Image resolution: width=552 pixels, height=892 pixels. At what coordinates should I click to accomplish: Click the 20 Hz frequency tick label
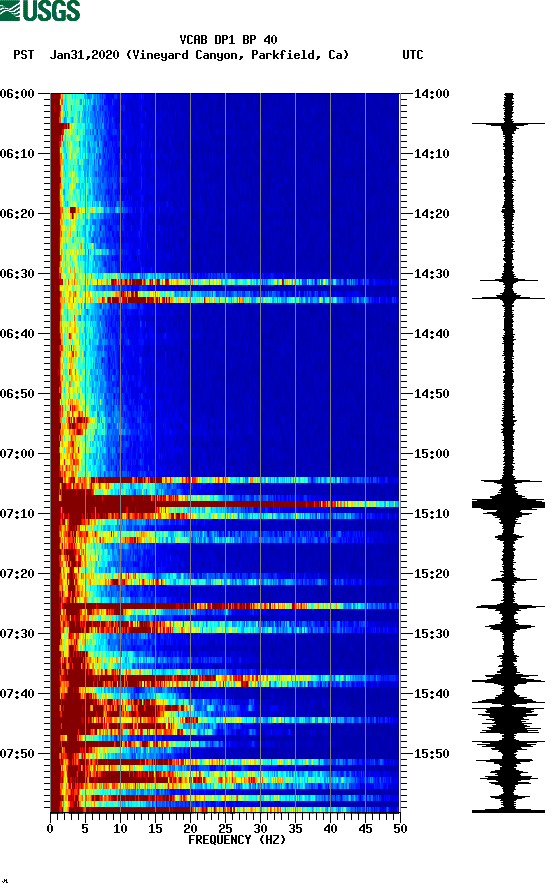[x=190, y=829]
